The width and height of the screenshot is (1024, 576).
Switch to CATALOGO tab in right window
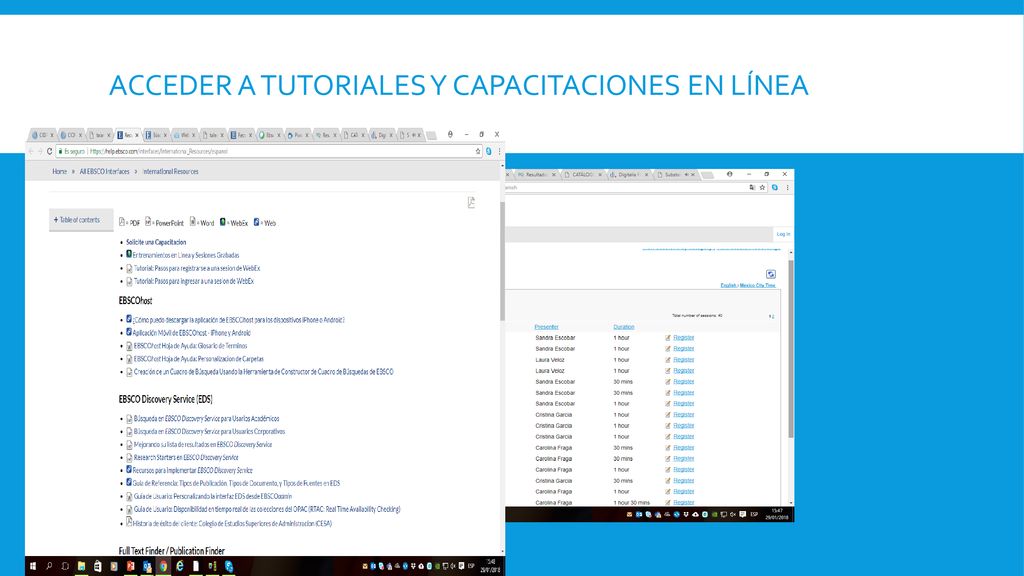click(583, 175)
